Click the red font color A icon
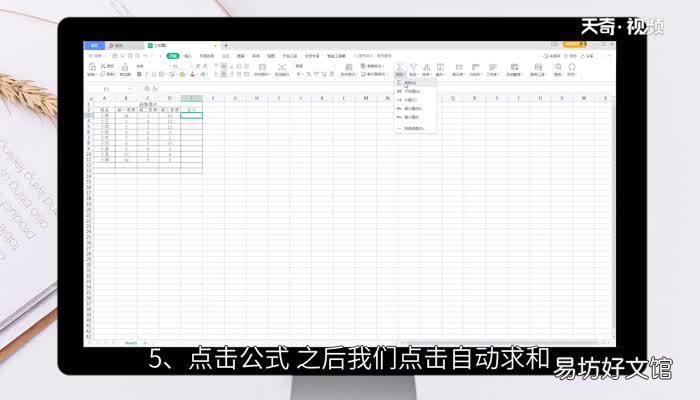The width and height of the screenshot is (700, 400). (192, 74)
